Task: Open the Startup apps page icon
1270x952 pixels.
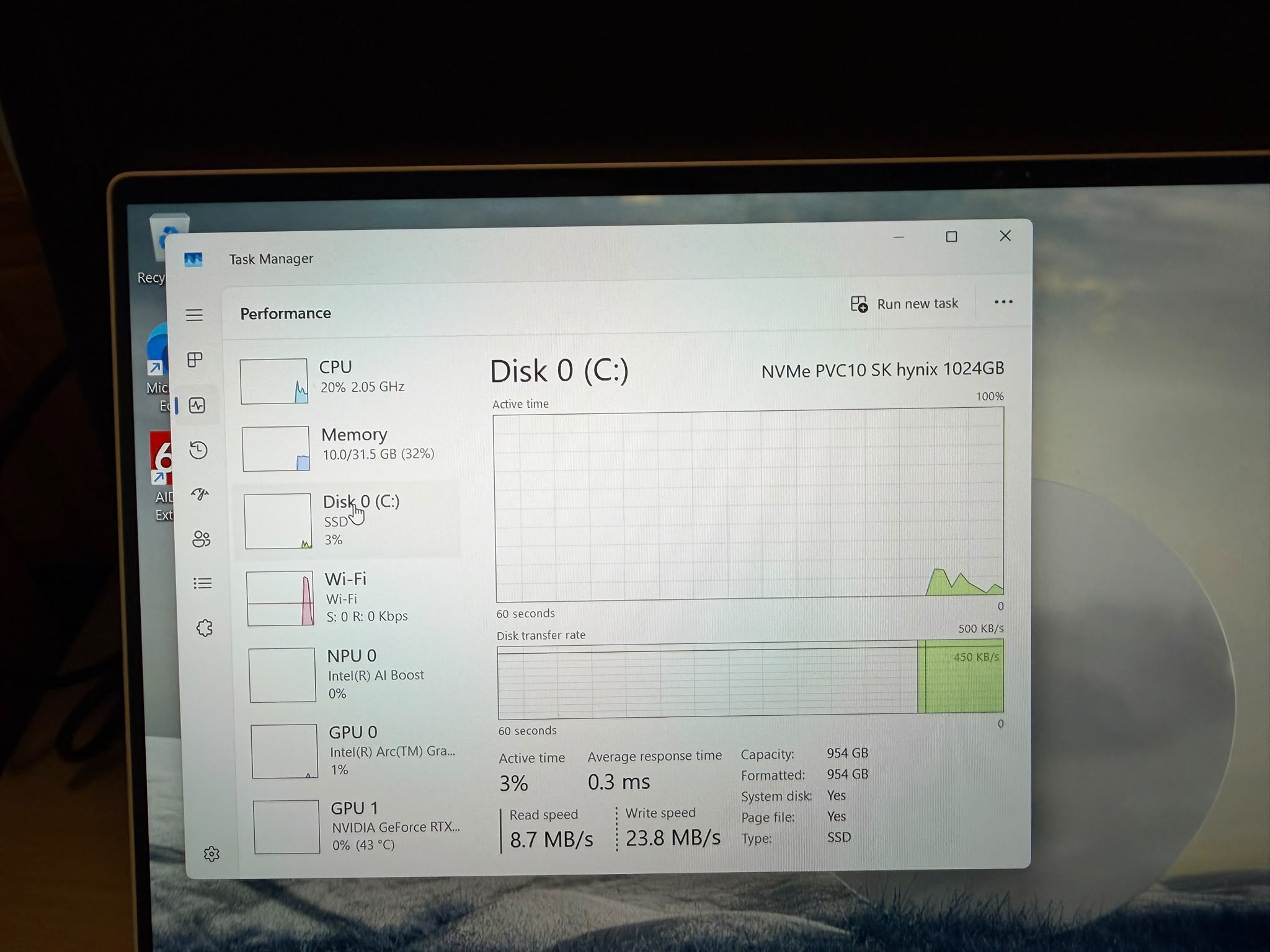Action: 200,494
